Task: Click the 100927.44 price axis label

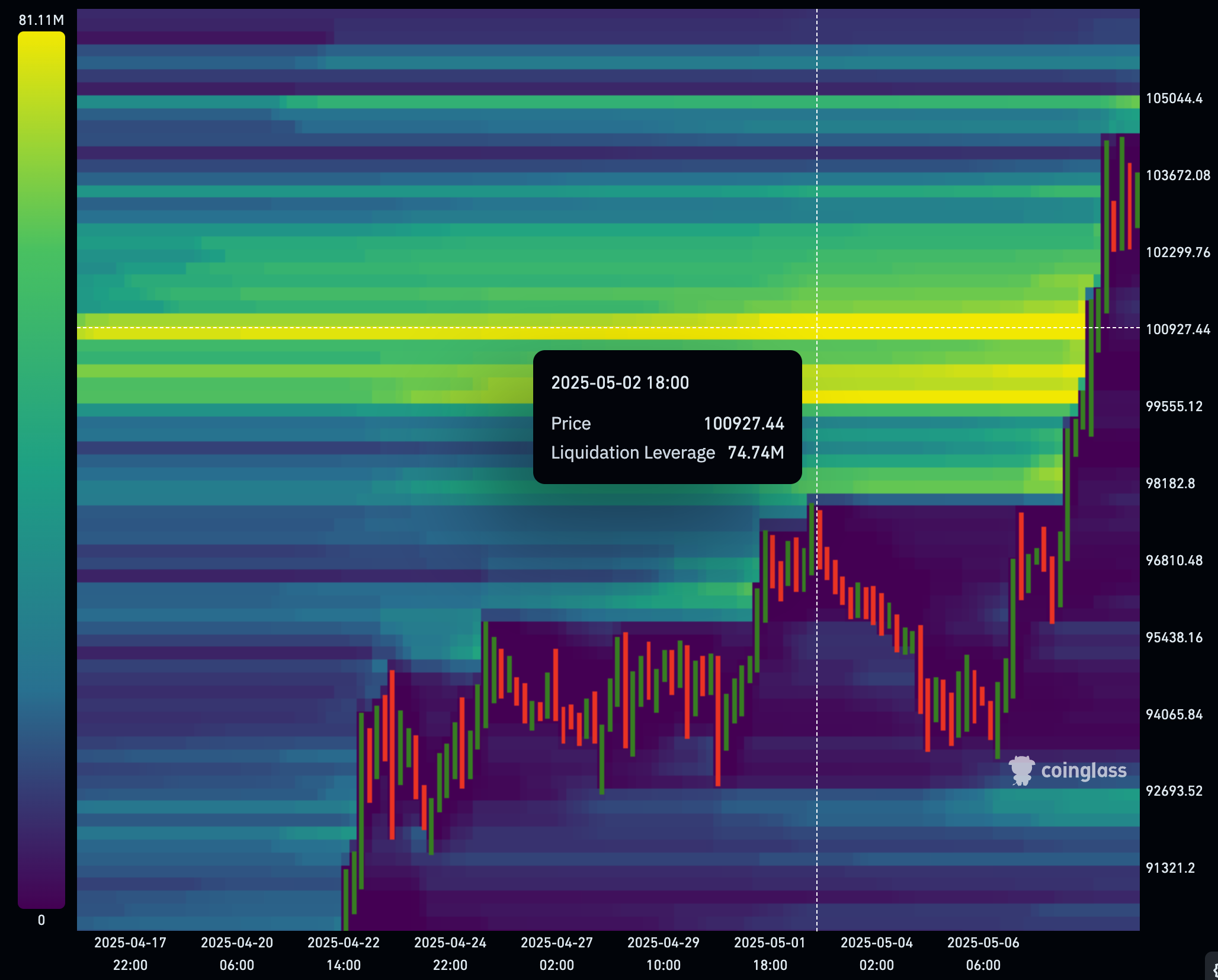Action: tap(1177, 329)
